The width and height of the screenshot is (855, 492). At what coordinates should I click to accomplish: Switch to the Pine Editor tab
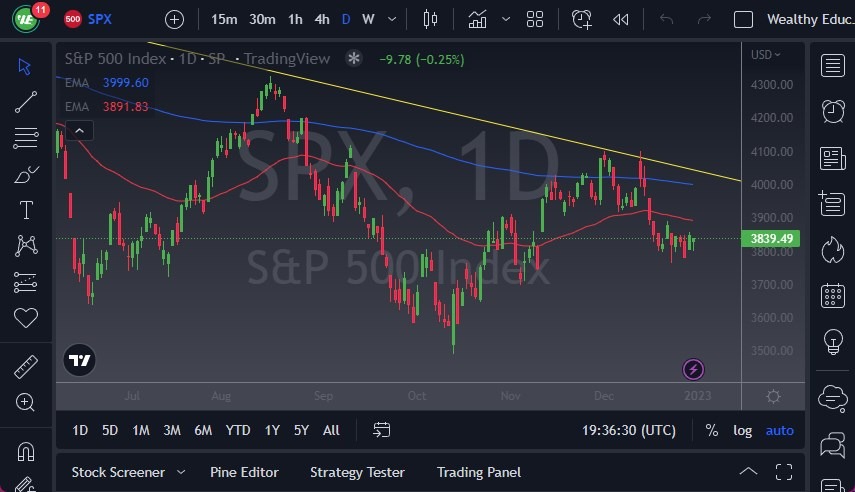(244, 472)
